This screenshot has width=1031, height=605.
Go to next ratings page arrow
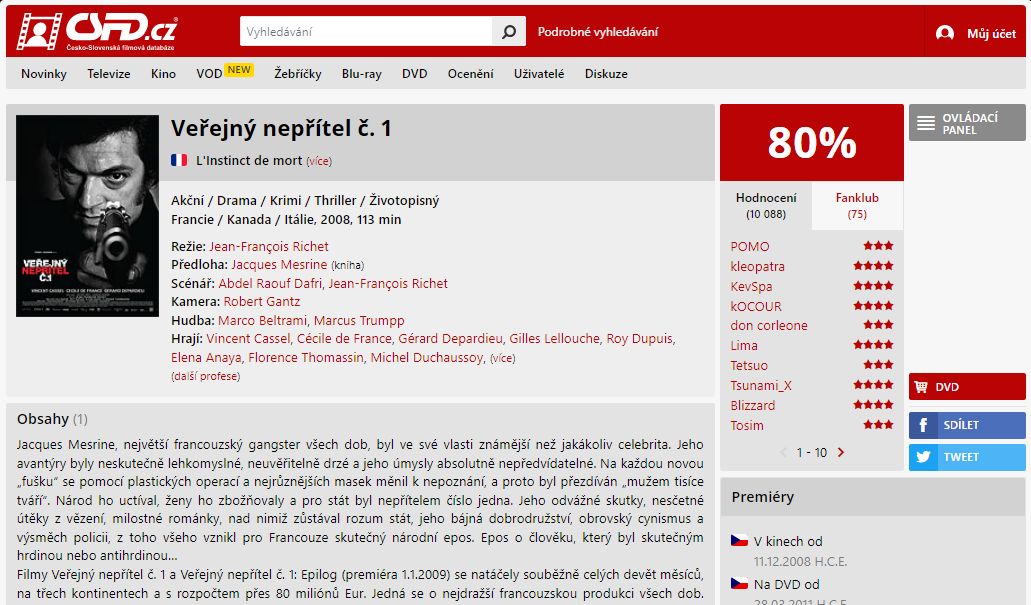click(840, 452)
